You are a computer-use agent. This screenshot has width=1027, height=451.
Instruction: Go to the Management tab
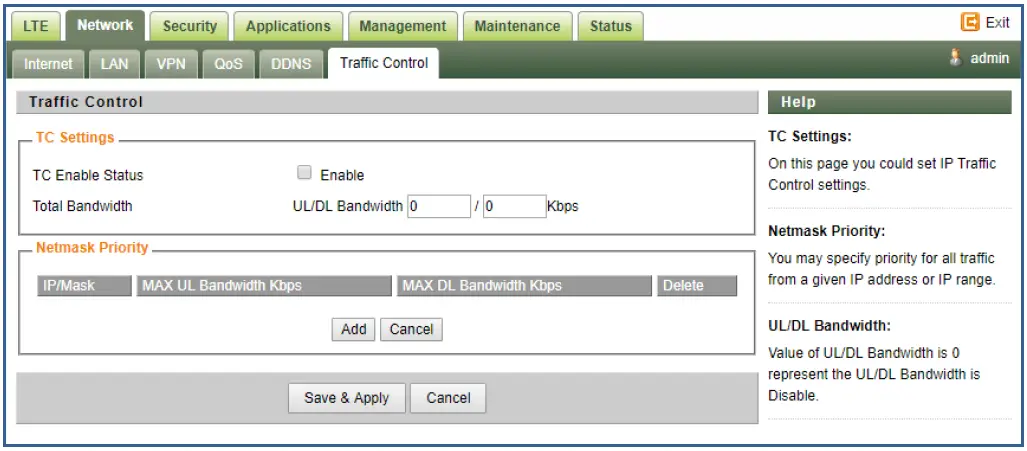402,26
